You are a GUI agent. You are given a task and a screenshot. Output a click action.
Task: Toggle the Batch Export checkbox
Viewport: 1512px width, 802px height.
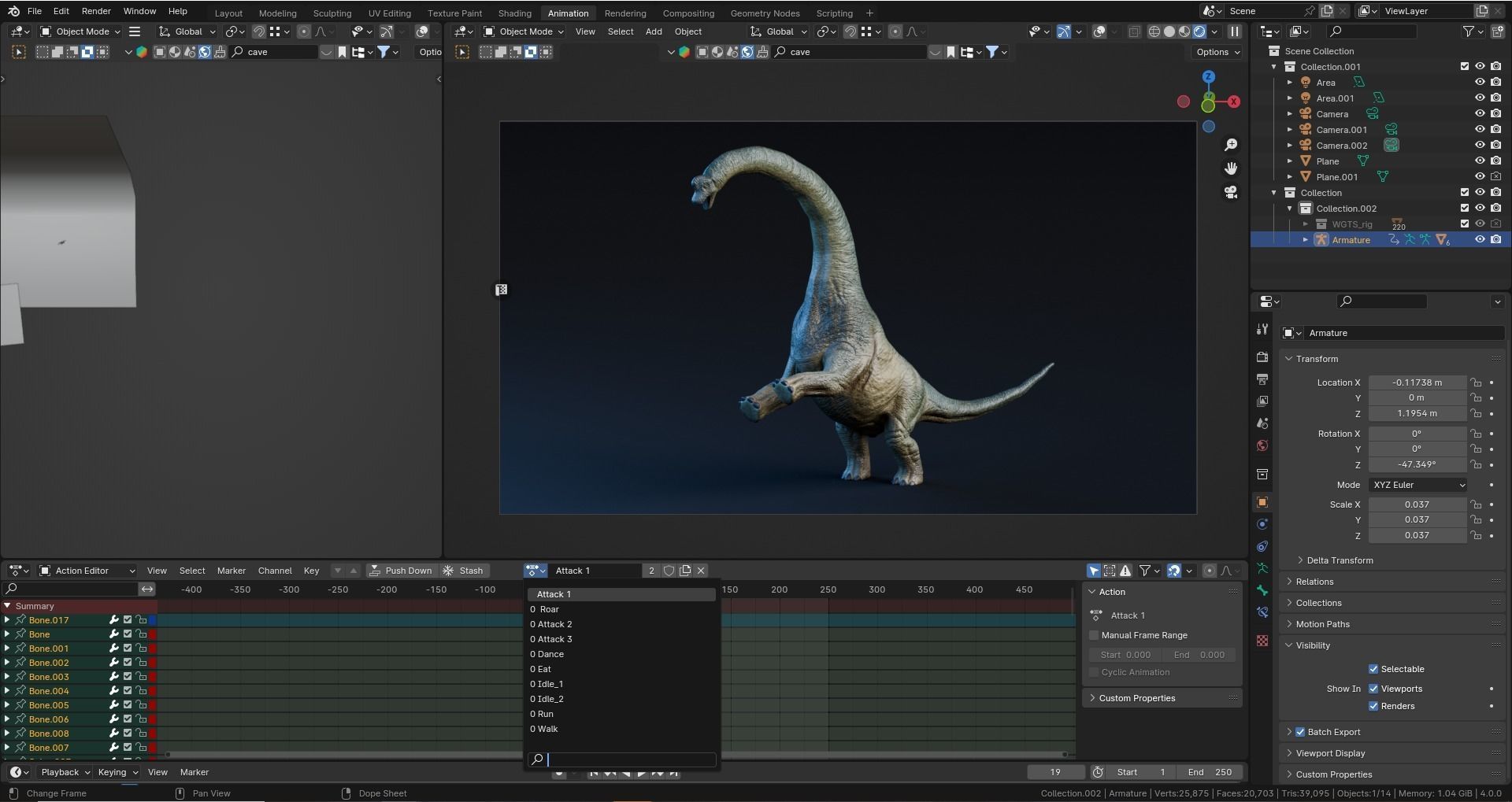pyautogui.click(x=1300, y=732)
